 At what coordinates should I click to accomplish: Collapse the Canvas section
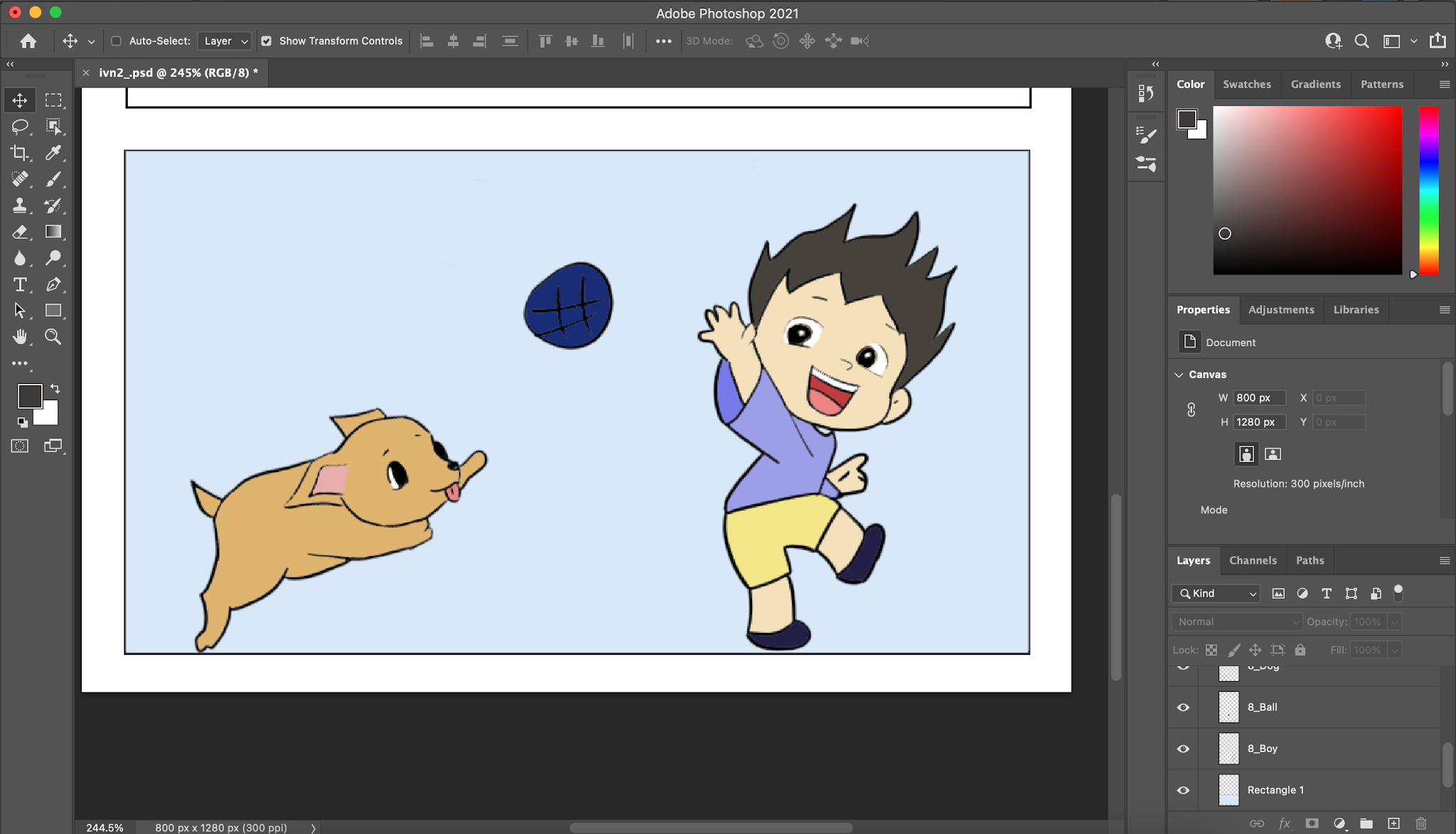1179,375
